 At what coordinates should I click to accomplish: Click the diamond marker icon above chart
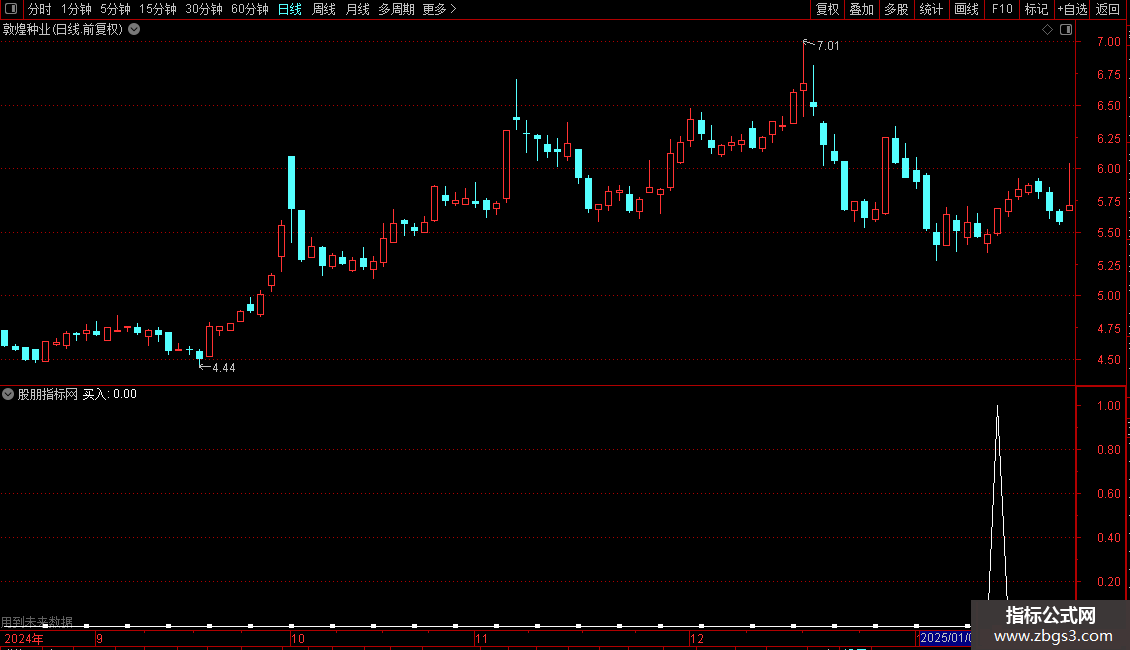click(x=1047, y=30)
